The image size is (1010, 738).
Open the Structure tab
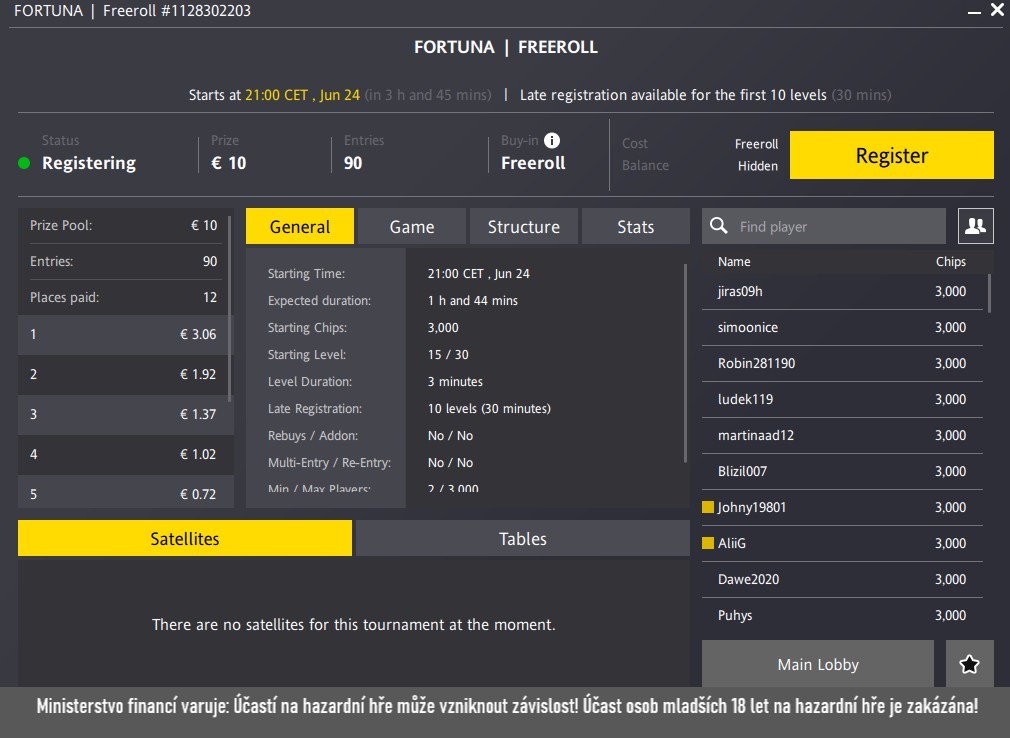[x=523, y=226]
